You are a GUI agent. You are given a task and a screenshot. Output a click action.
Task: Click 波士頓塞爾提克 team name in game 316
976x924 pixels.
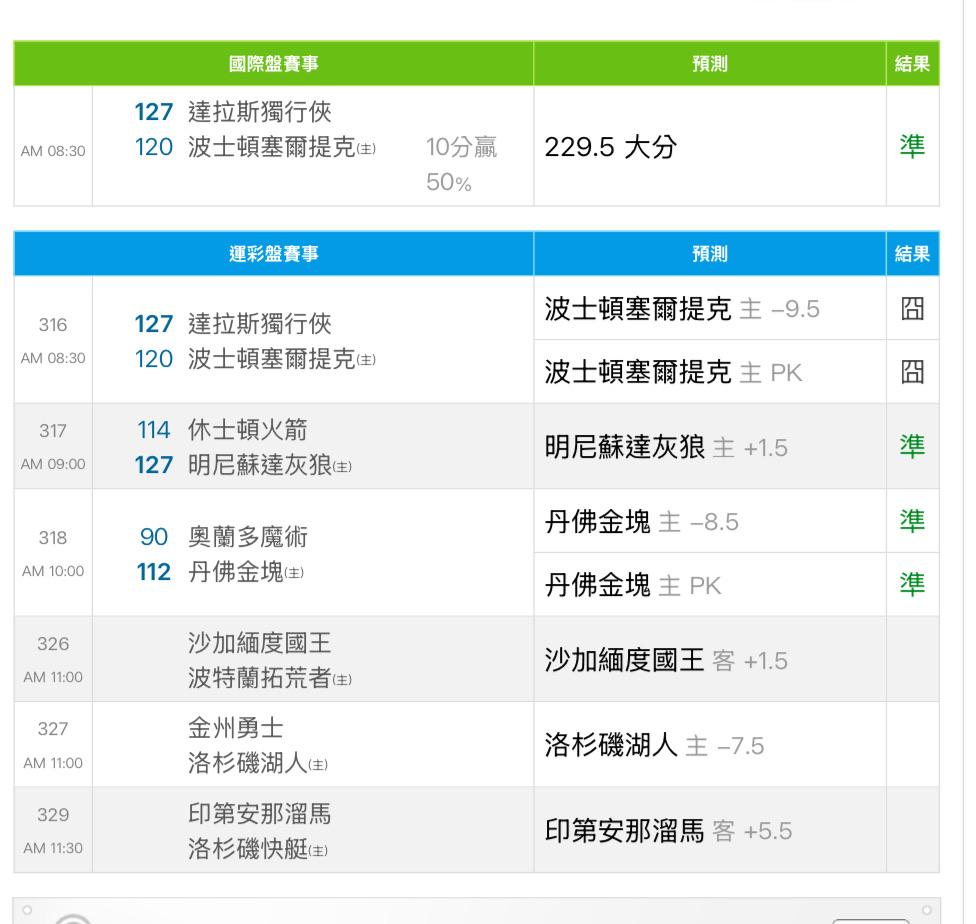(x=272, y=359)
